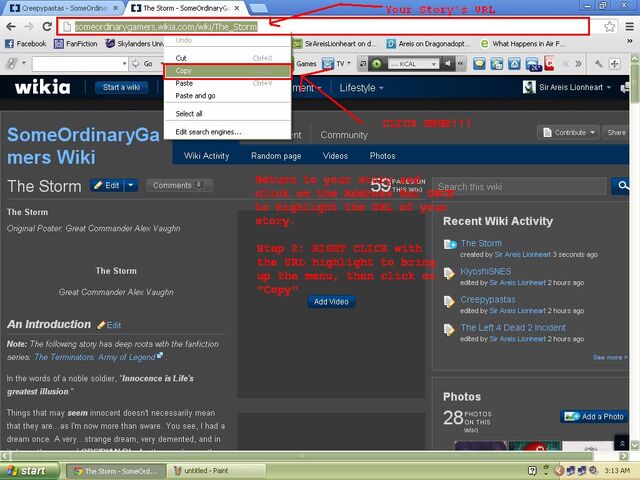
Task: Click Edit button beside The Storm
Action: point(107,186)
